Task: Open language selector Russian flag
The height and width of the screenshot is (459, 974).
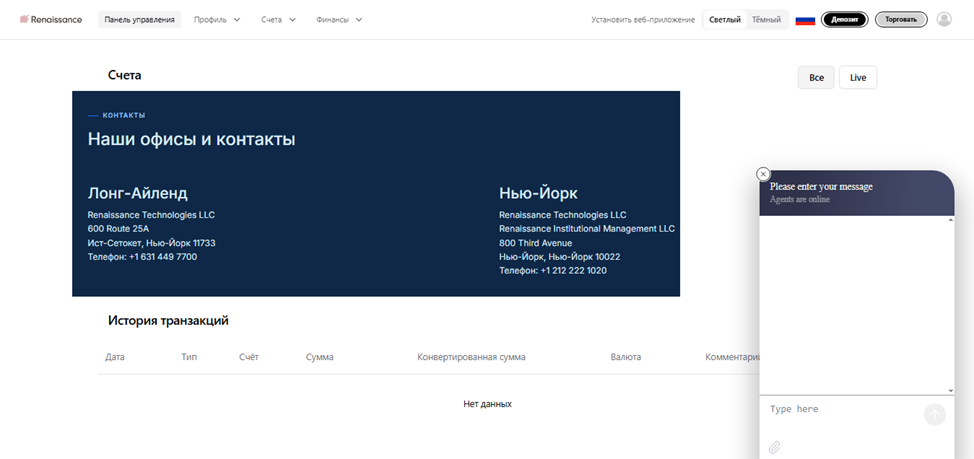Action: 805,20
